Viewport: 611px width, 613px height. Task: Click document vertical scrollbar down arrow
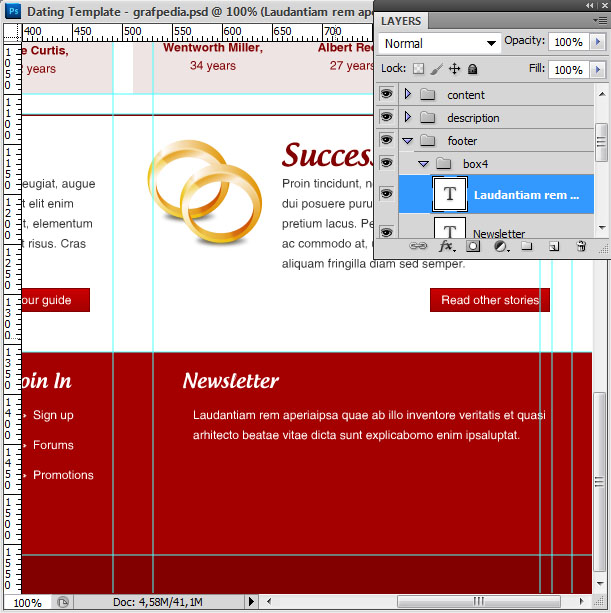click(600, 584)
